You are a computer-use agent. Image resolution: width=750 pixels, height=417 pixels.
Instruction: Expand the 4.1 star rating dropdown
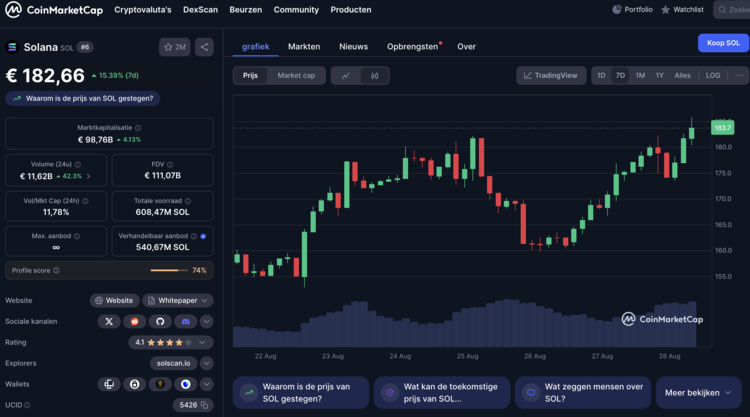pyautogui.click(x=206, y=342)
